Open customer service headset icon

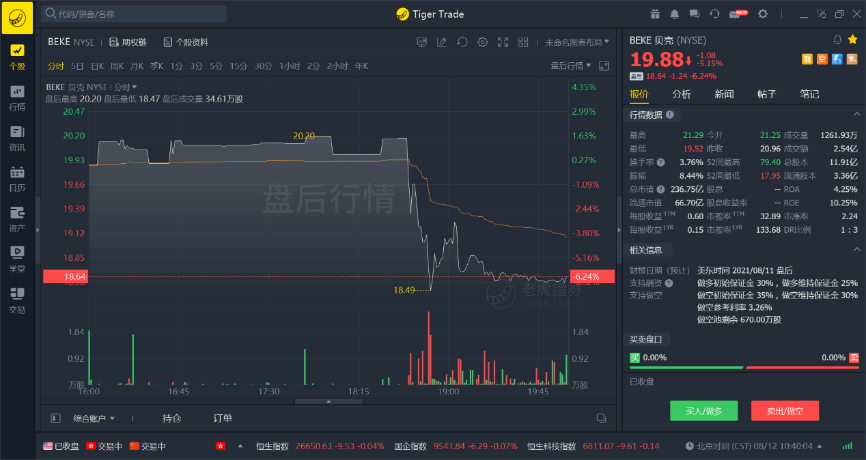coord(714,14)
